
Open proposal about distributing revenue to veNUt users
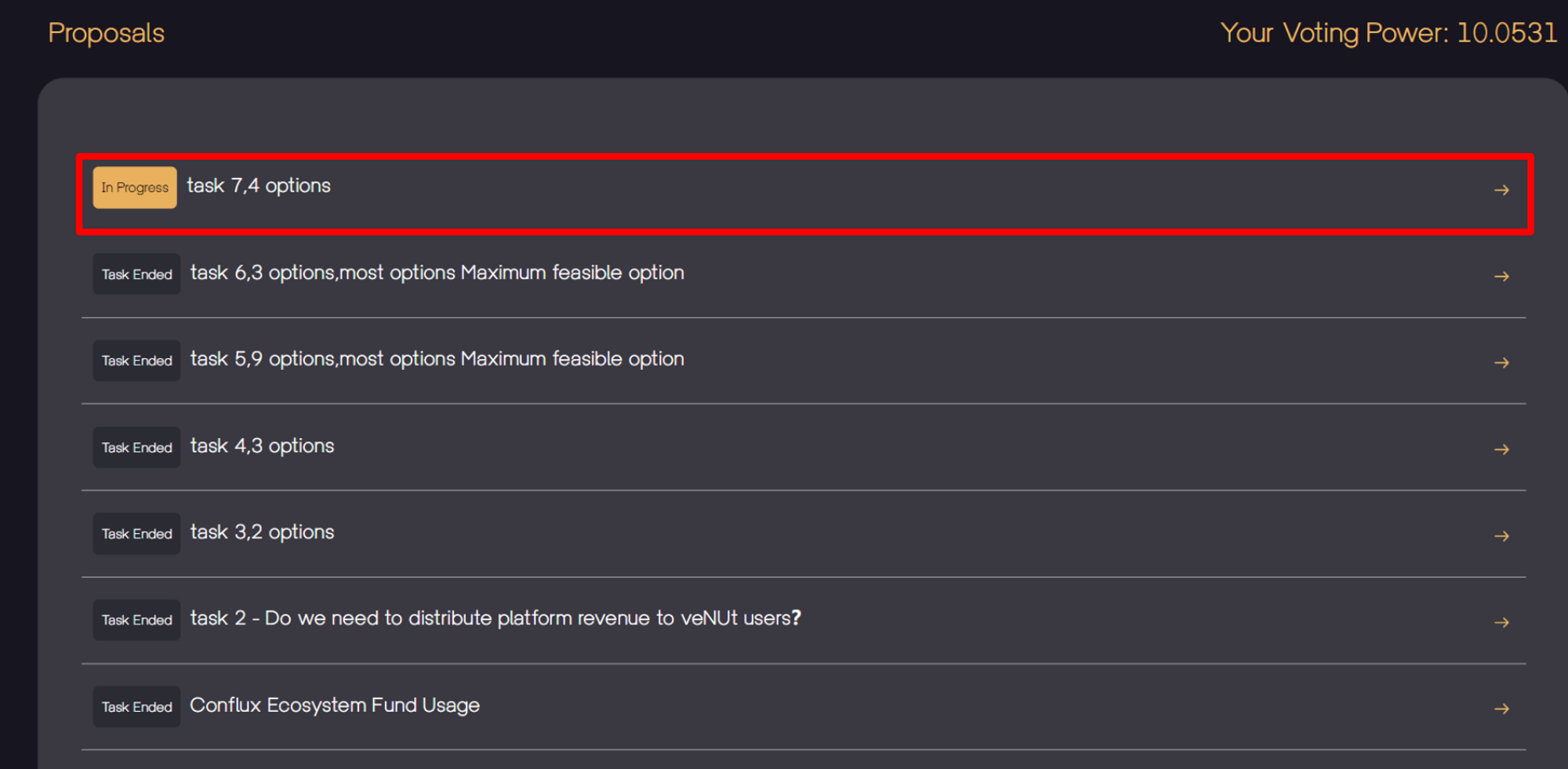pos(495,618)
